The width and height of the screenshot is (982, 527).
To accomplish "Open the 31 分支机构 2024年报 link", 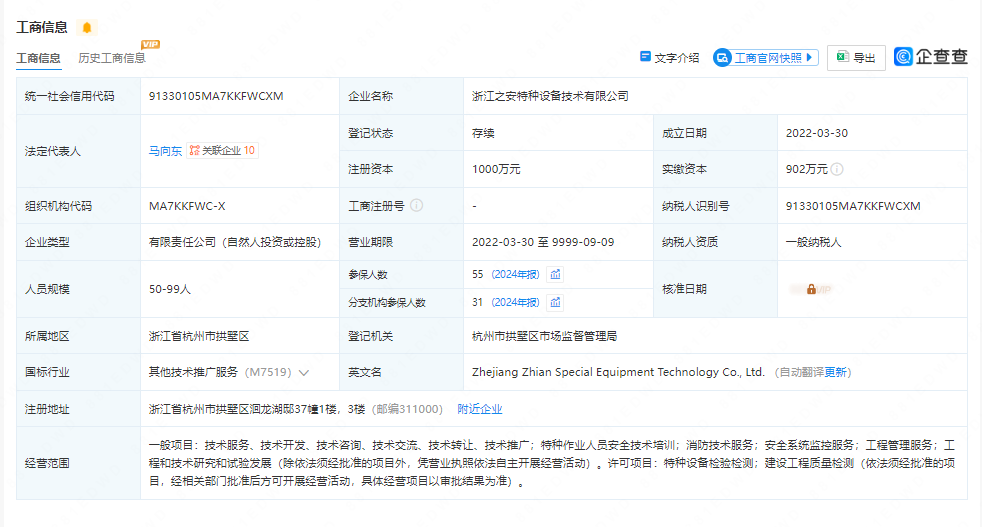I will coord(515,302).
